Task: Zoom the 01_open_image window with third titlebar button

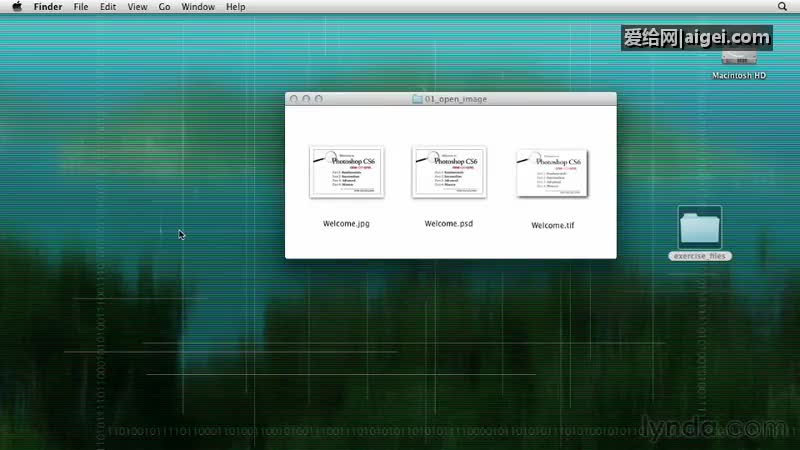Action: [x=318, y=99]
